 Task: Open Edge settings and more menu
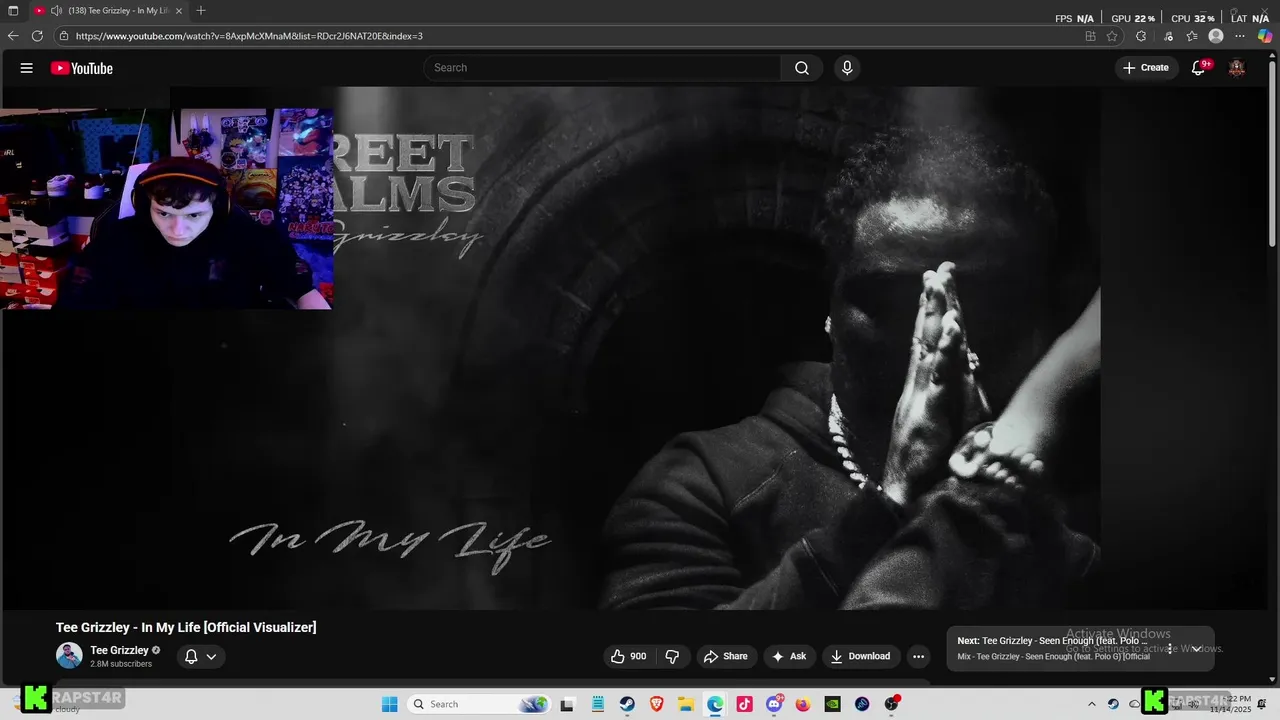[x=1241, y=36]
